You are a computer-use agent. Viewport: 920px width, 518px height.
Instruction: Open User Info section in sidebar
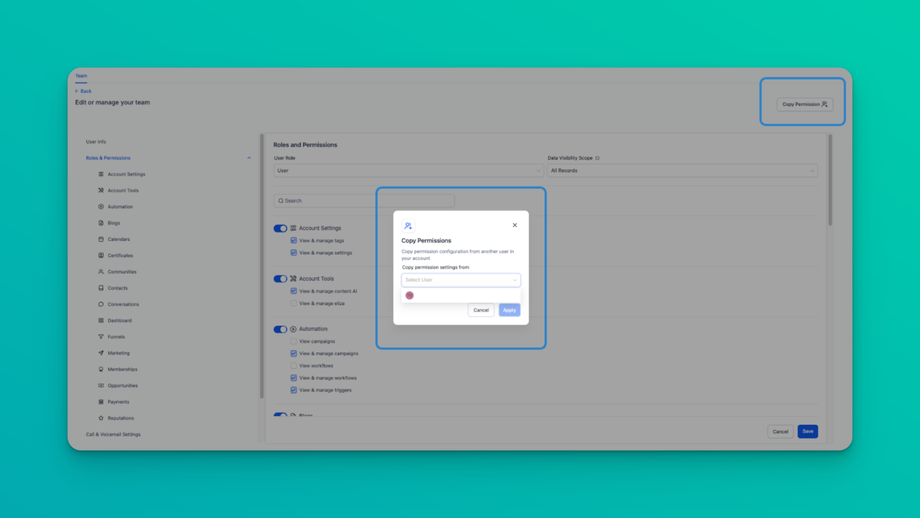coord(96,142)
